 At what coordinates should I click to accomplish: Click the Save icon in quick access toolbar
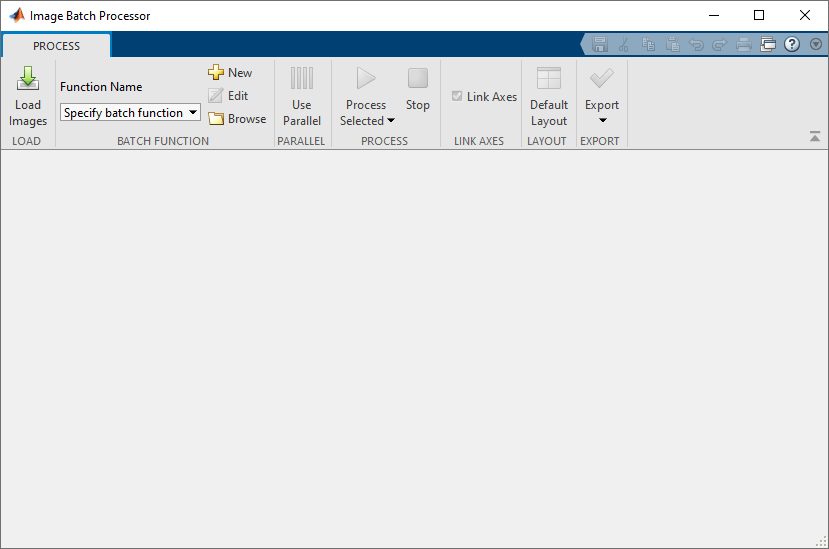tap(600, 44)
